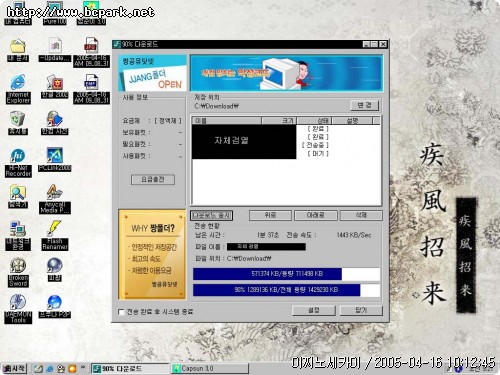Click the current file progress bar

(x=286, y=274)
